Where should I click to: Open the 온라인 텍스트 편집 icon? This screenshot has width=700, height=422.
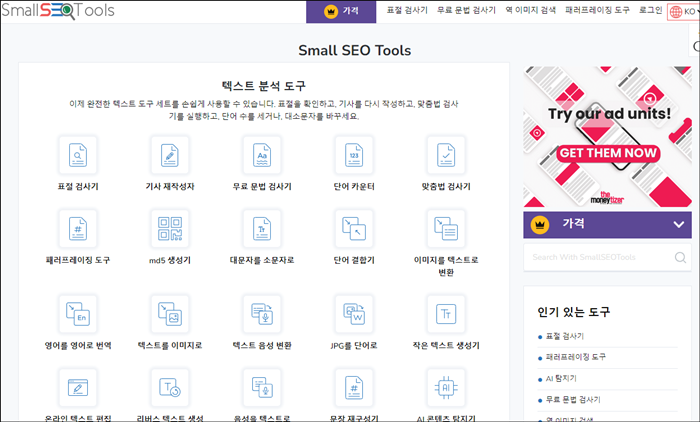click(78, 388)
